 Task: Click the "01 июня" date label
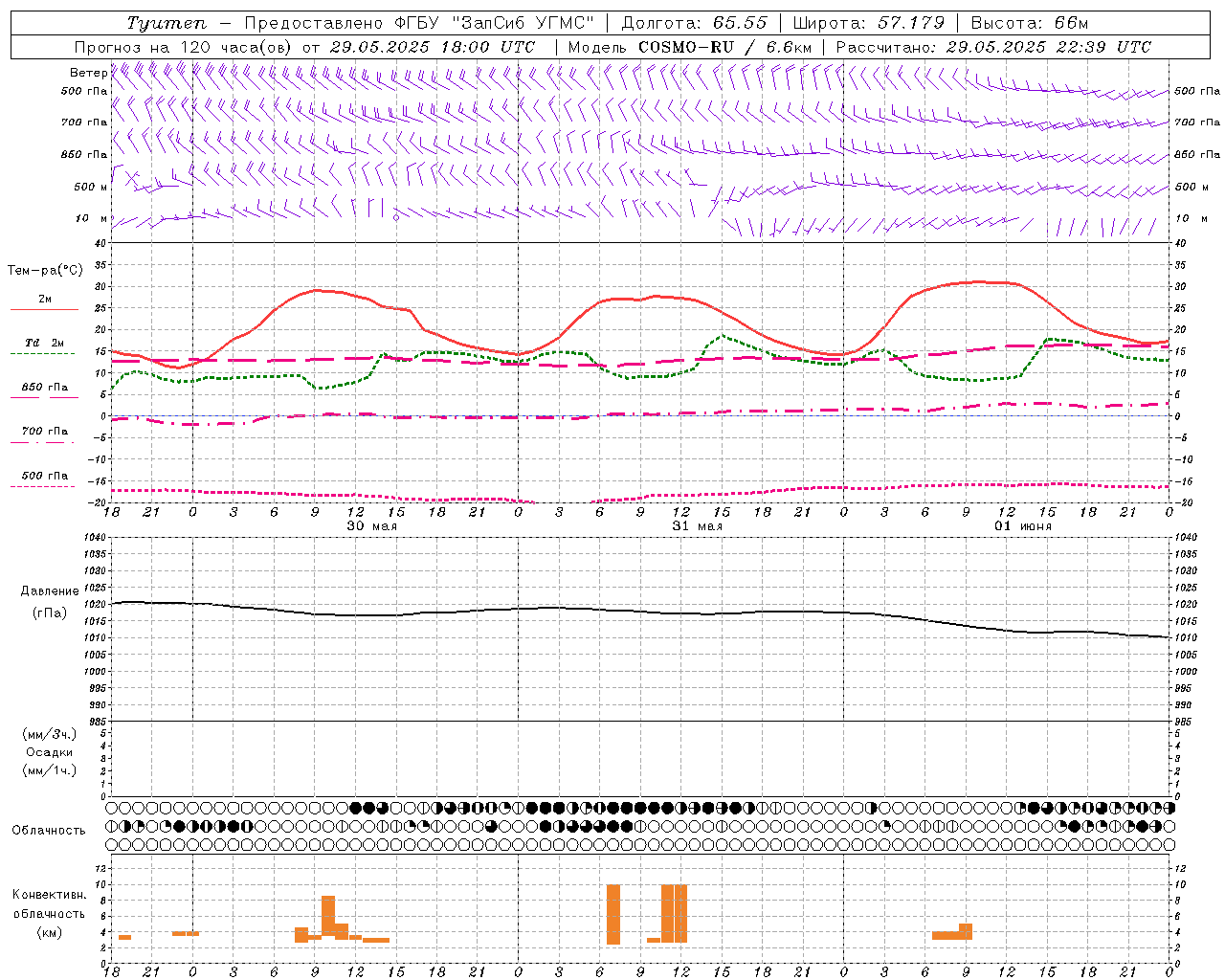point(1023,526)
